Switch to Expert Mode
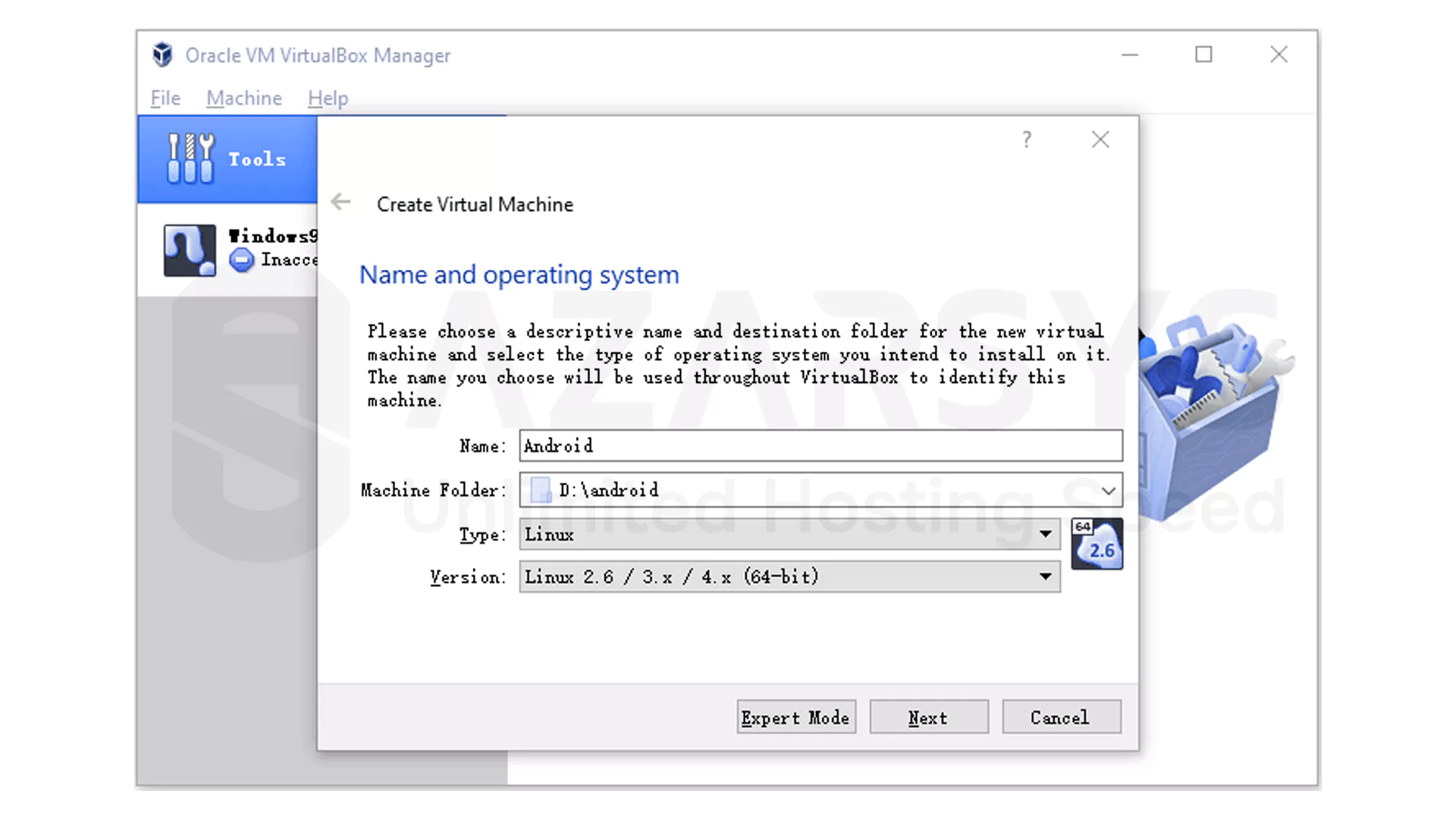This screenshot has width=1456, height=819. 795,717
